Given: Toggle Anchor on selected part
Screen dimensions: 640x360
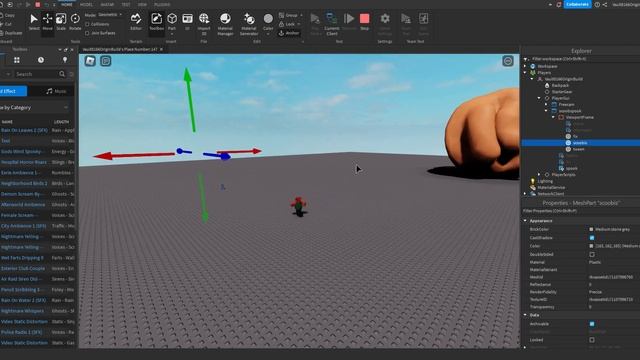Looking at the screenshot, I should [289, 33].
